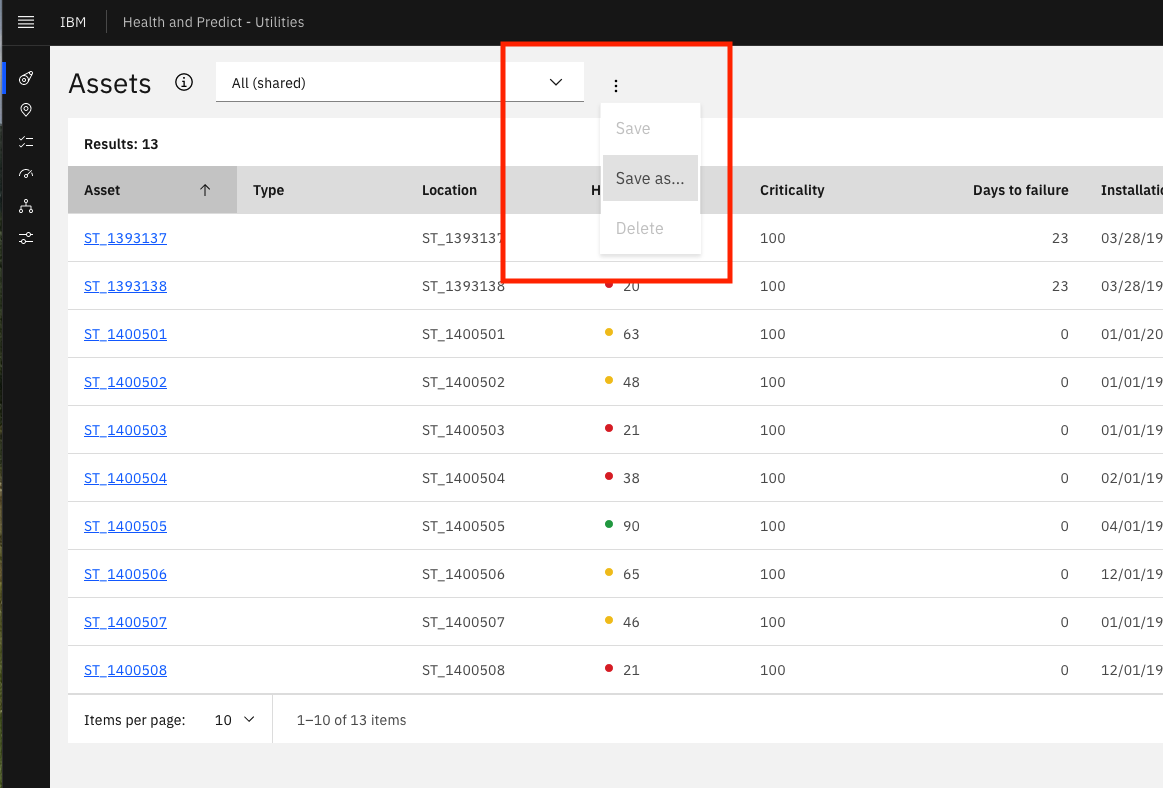
Task: Open asset link ST_1400505
Action: [125, 526]
